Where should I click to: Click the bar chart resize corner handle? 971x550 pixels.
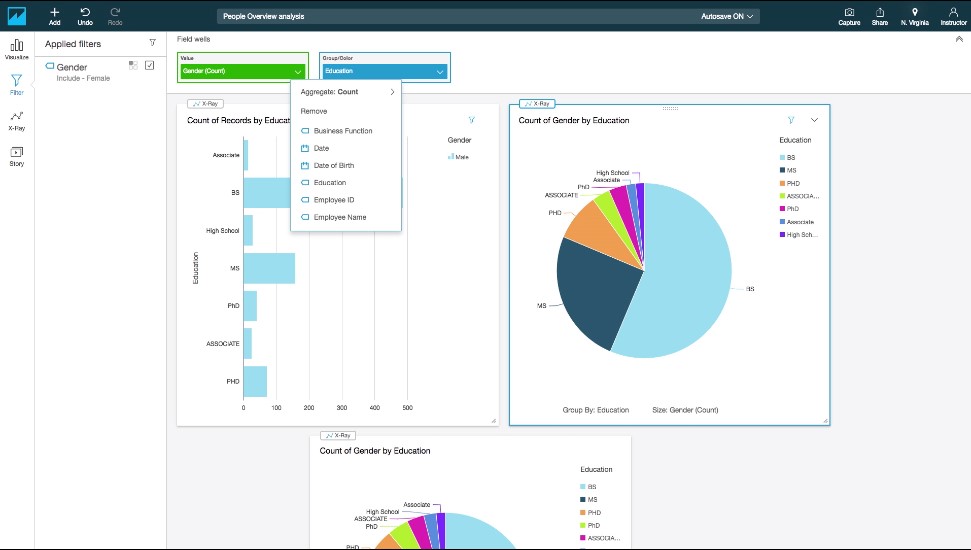pyautogui.click(x=494, y=421)
